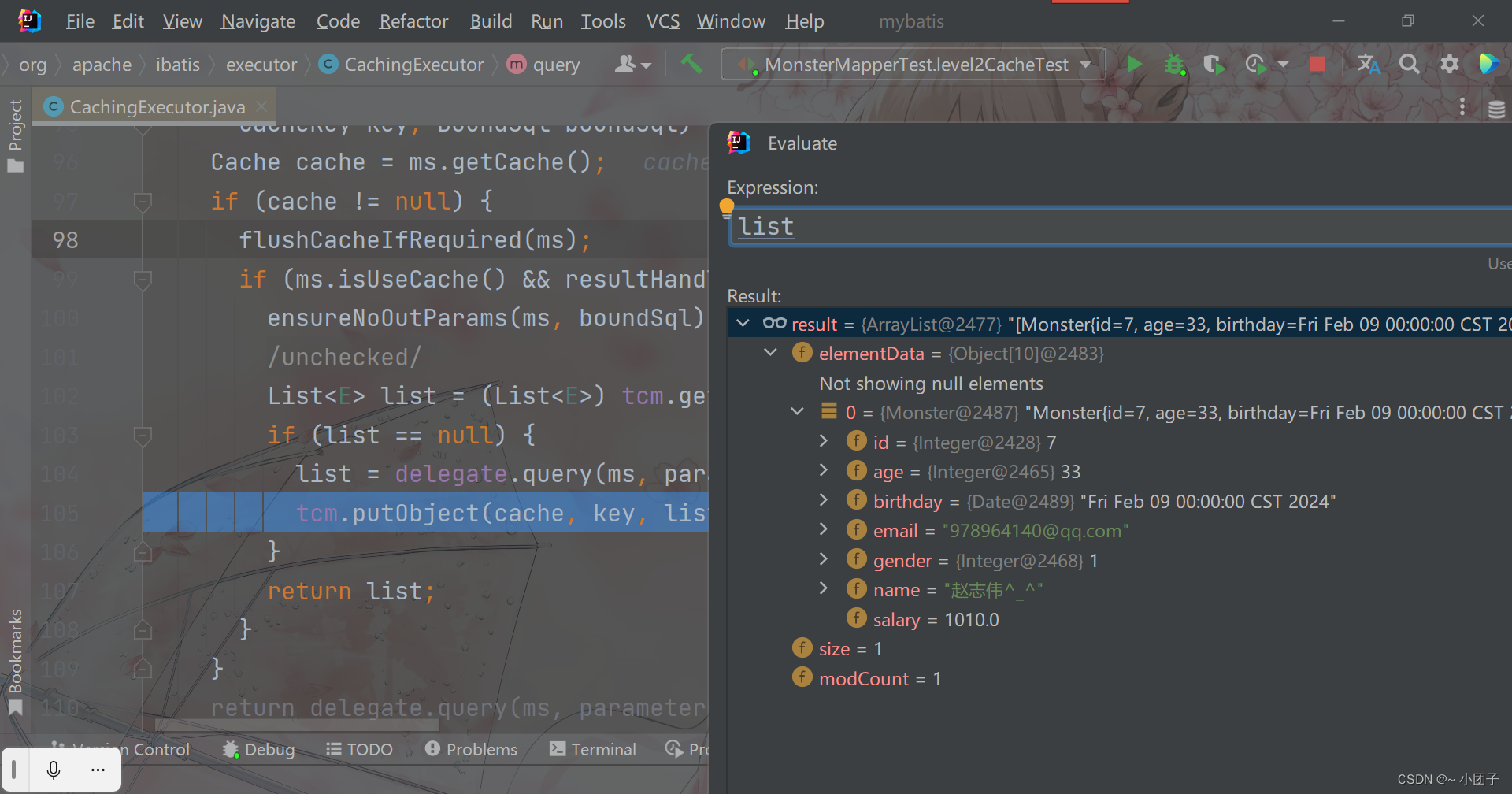Collapse the Monster element 0 node

click(798, 412)
